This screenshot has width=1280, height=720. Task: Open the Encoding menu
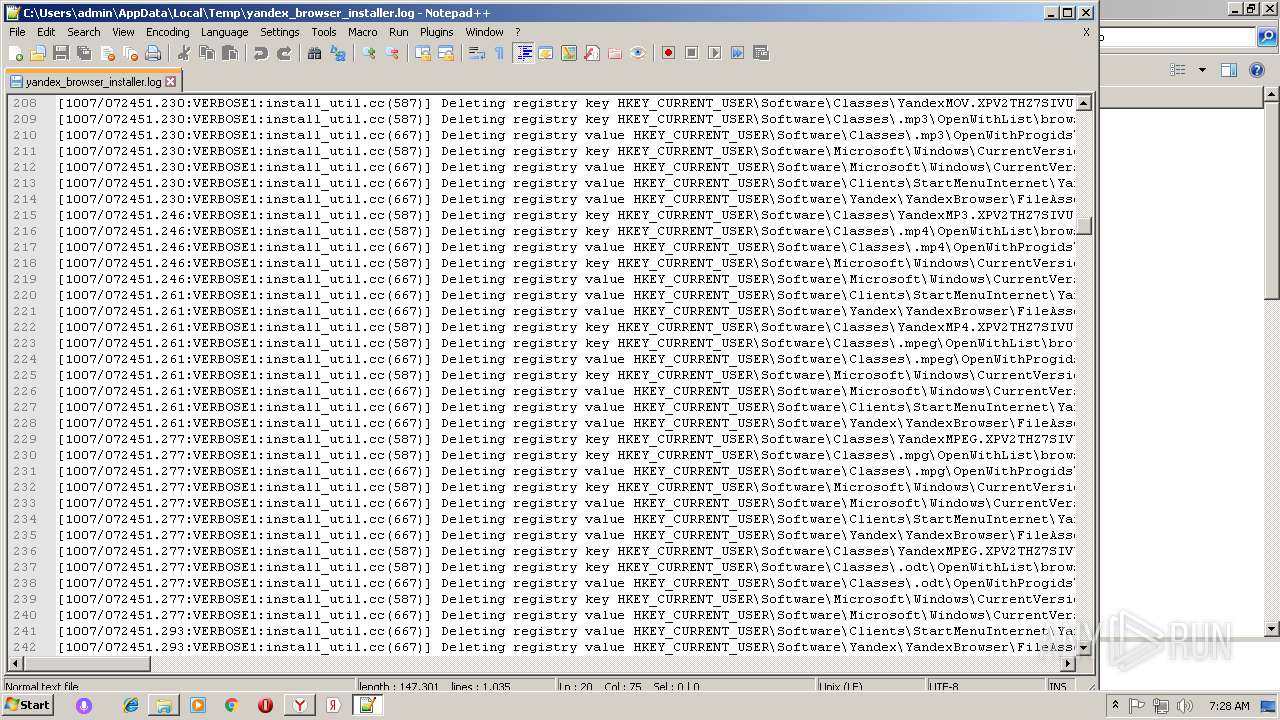167,32
